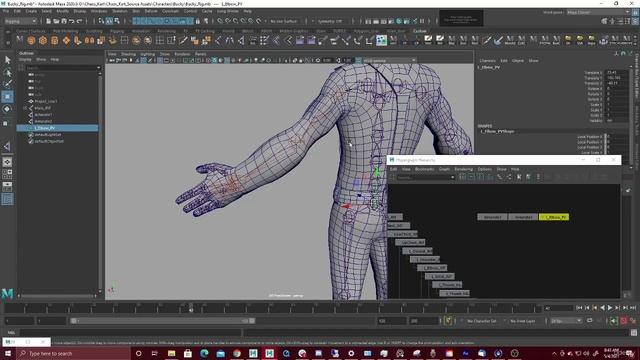Screen dimensions: 640x360
Task: Click the Outliner horizontal scrollbar
Action: [x=57, y=296]
